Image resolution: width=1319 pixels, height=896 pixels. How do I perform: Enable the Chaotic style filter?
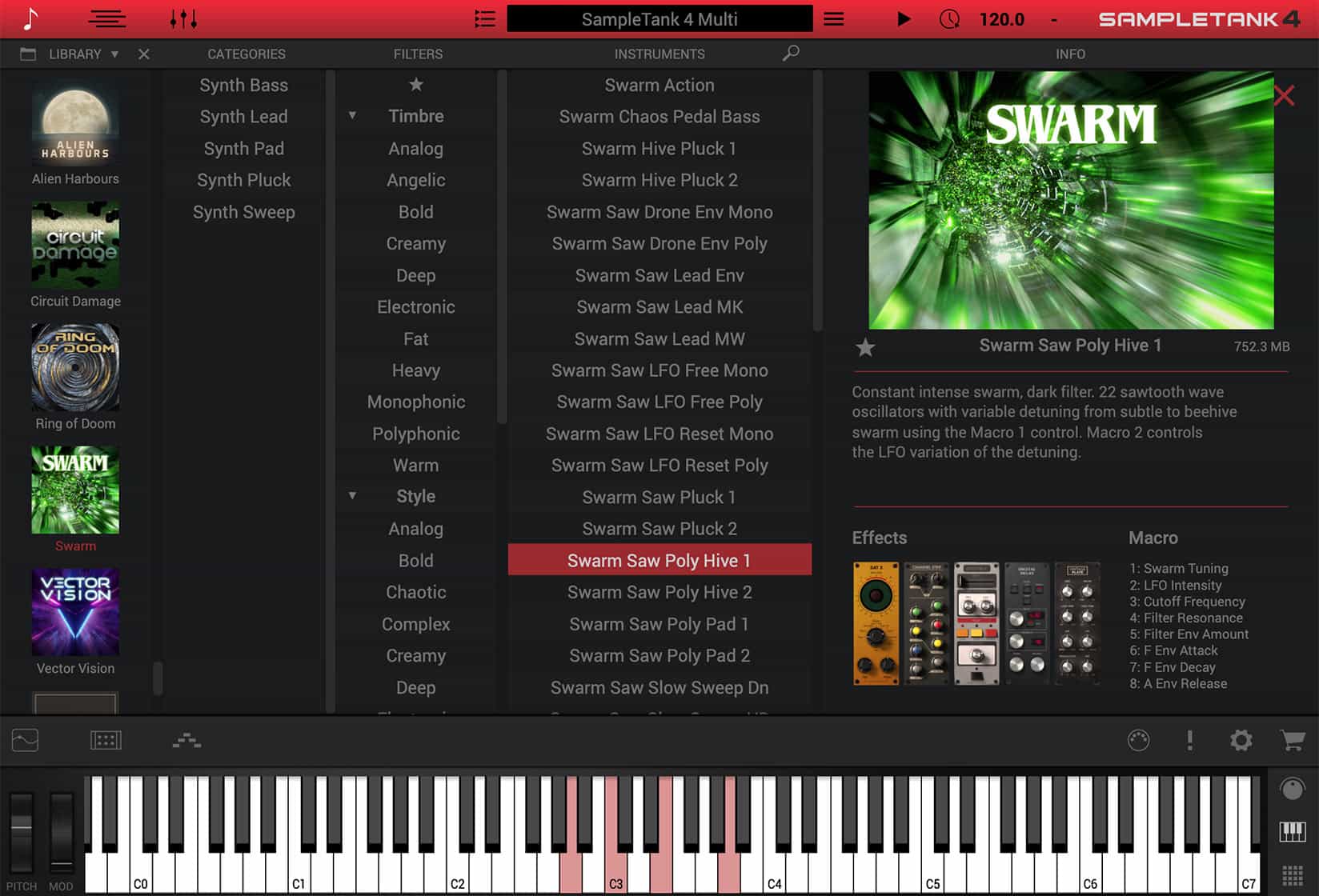pos(416,592)
